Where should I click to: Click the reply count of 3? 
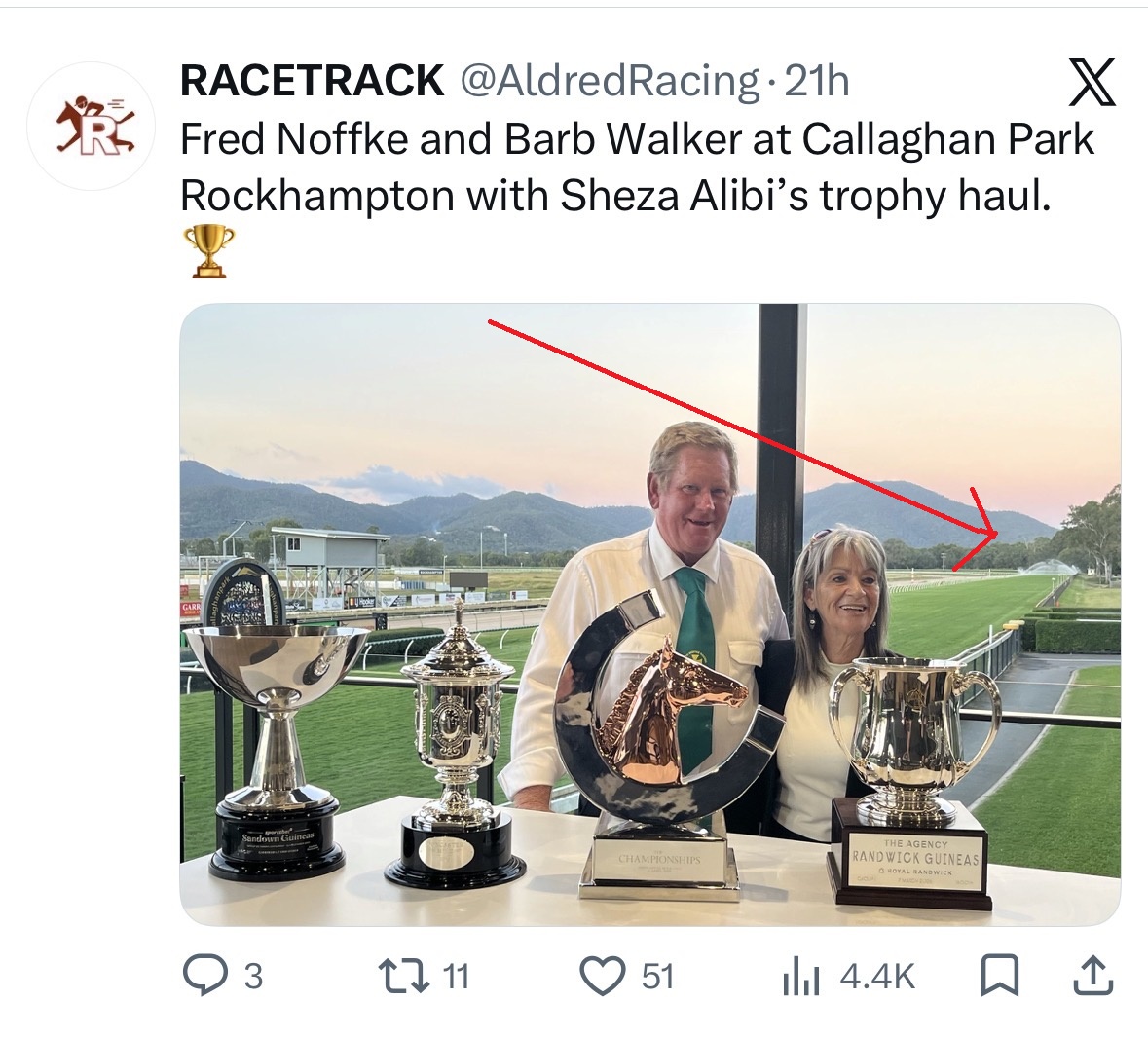click(x=252, y=976)
